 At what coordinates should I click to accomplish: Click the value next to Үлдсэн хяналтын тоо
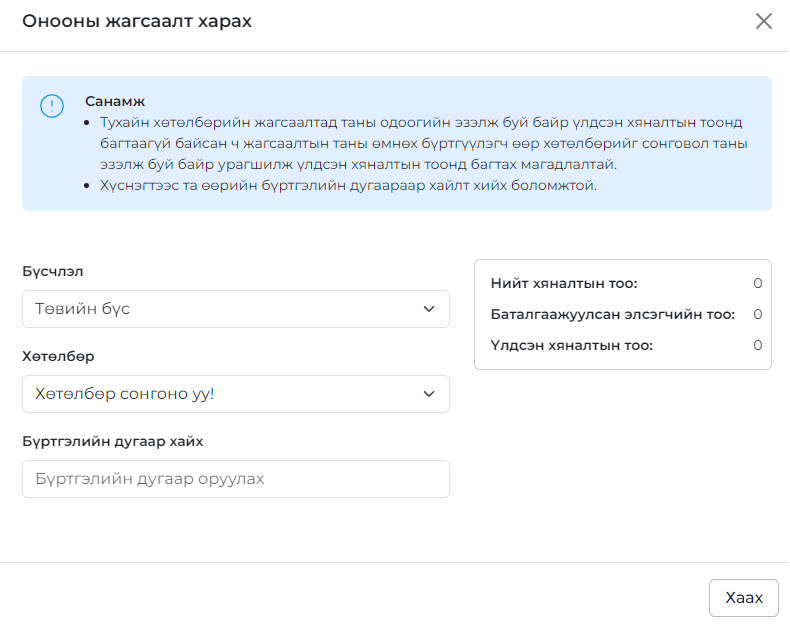[757, 345]
